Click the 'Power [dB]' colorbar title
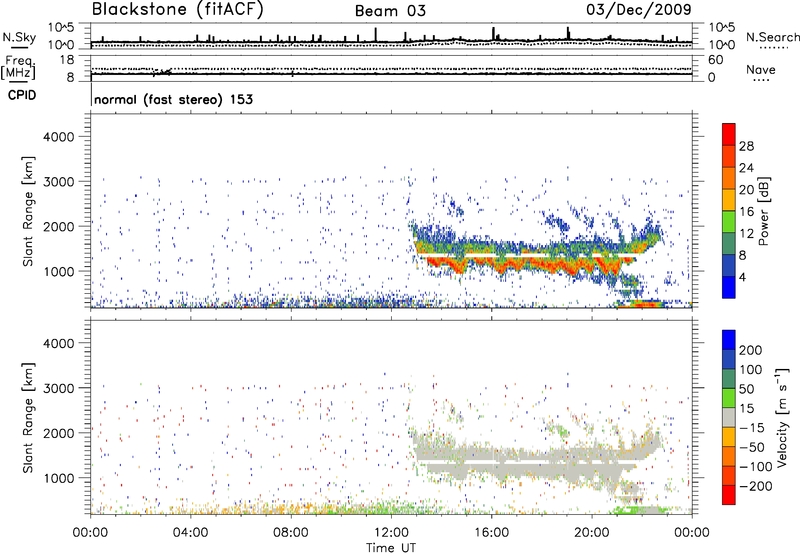 coord(763,211)
